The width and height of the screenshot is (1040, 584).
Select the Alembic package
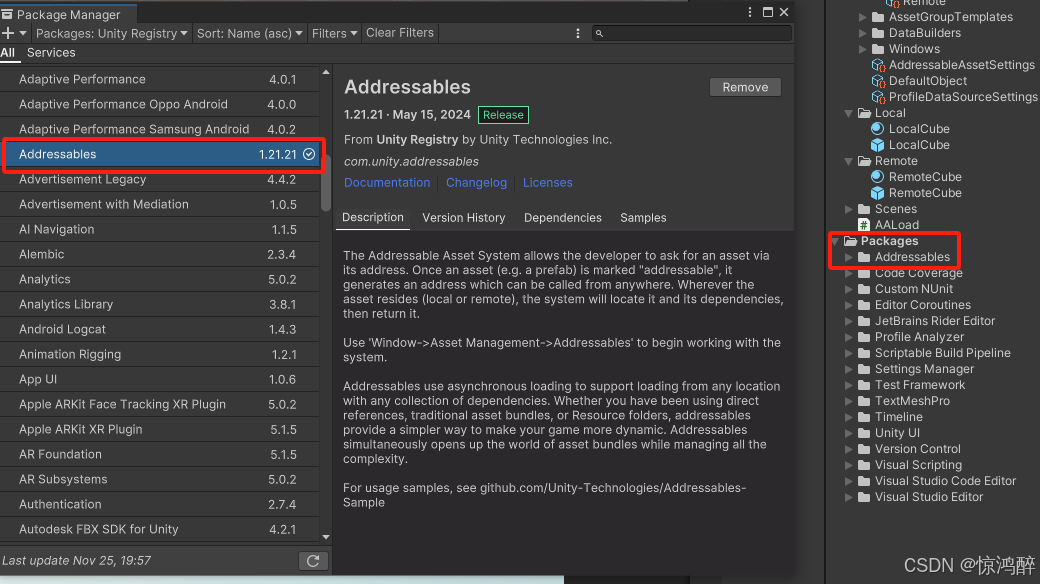coord(159,254)
